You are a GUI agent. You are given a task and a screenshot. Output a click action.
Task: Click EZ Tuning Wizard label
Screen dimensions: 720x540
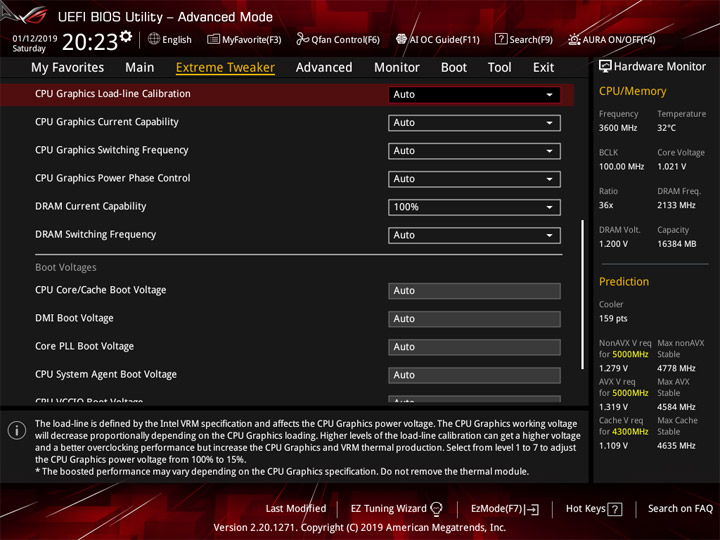click(388, 509)
